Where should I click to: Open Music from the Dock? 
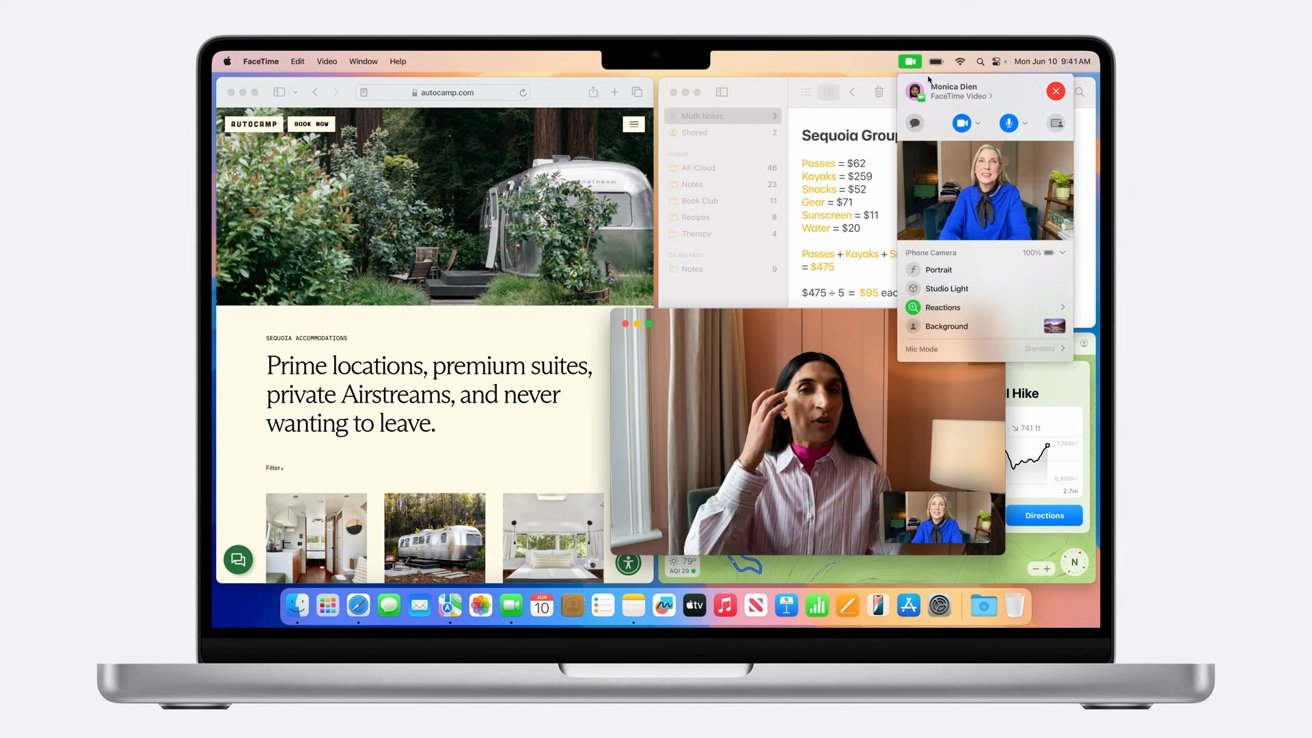(x=725, y=605)
